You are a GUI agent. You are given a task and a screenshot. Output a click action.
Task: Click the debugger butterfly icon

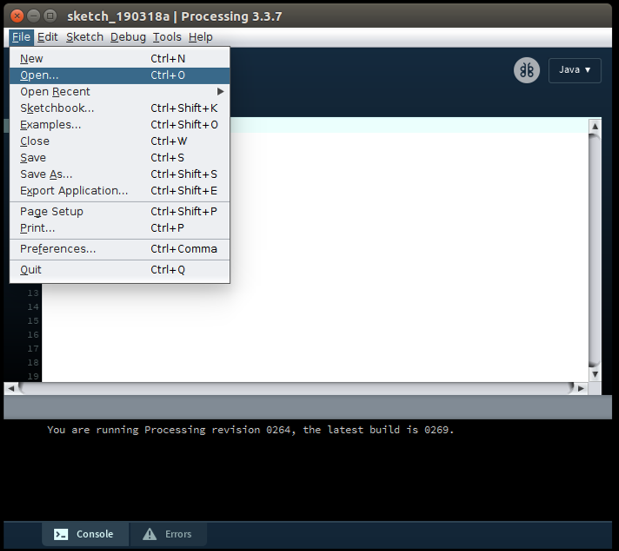tap(526, 70)
